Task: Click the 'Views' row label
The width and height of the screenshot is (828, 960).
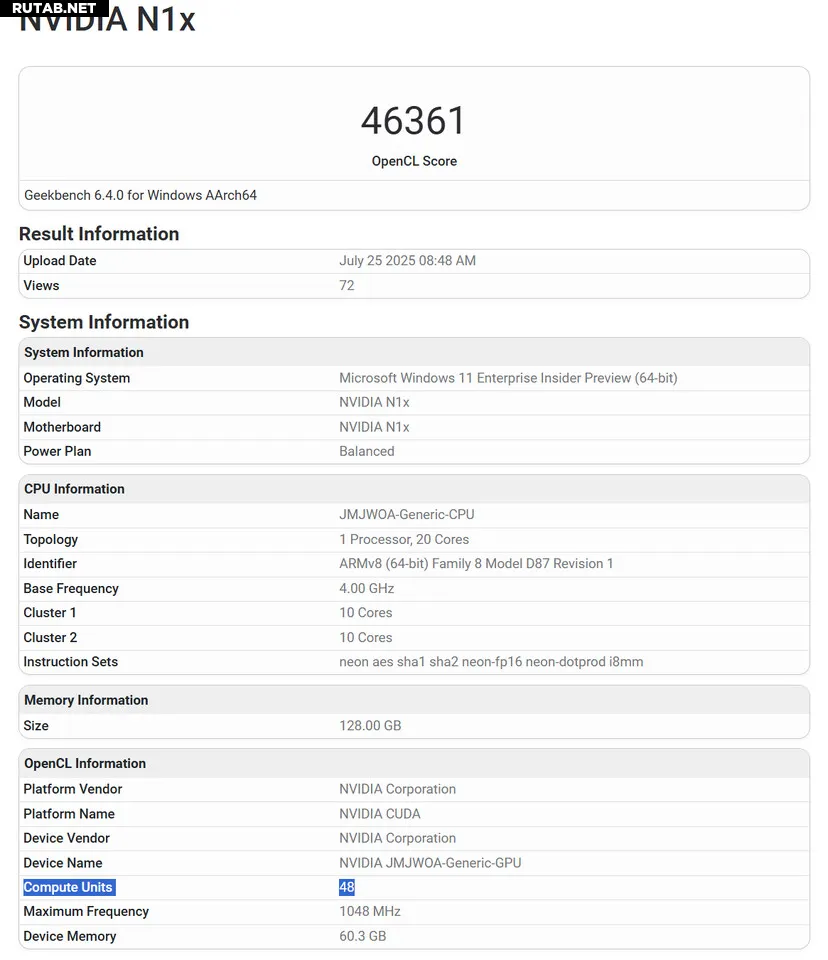Action: point(41,285)
